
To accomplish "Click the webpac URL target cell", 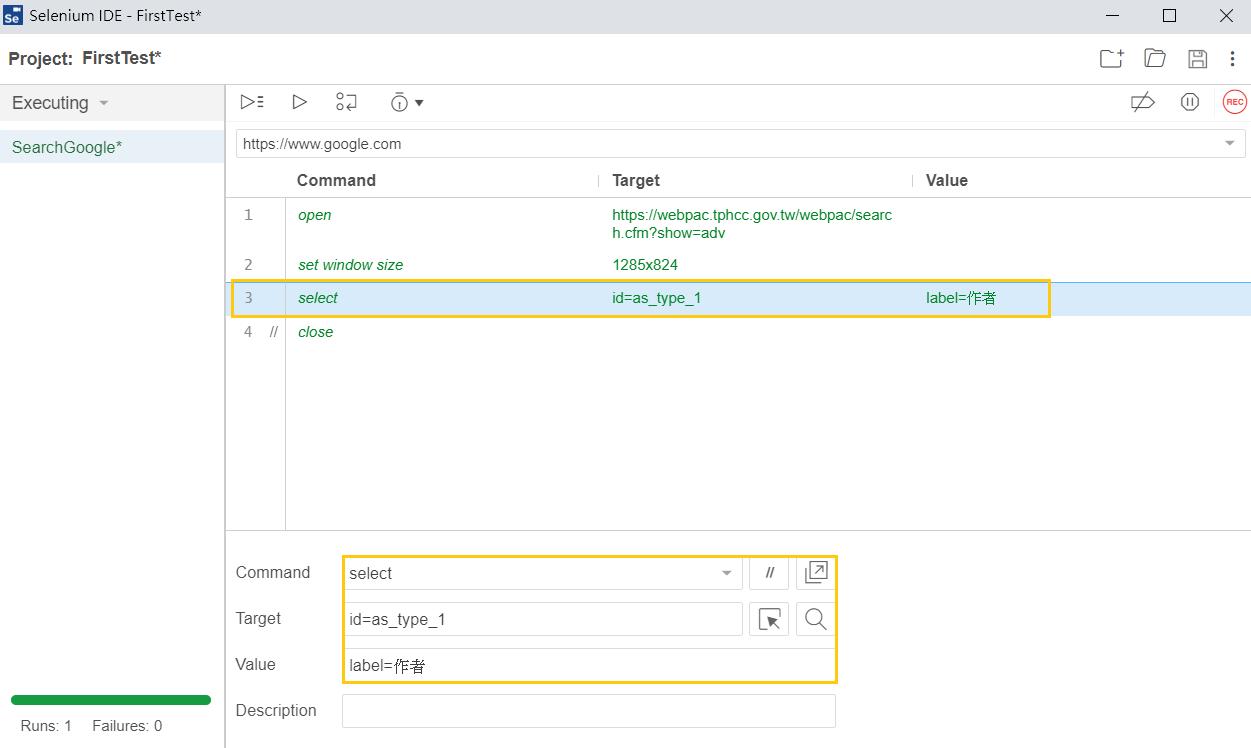I will pyautogui.click(x=752, y=224).
